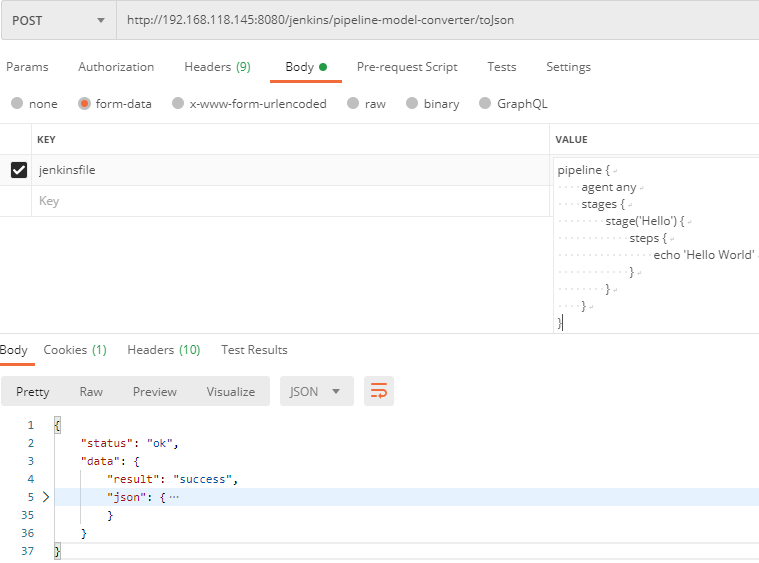Open the JSON format dropdown
759x563 pixels.
(317, 391)
